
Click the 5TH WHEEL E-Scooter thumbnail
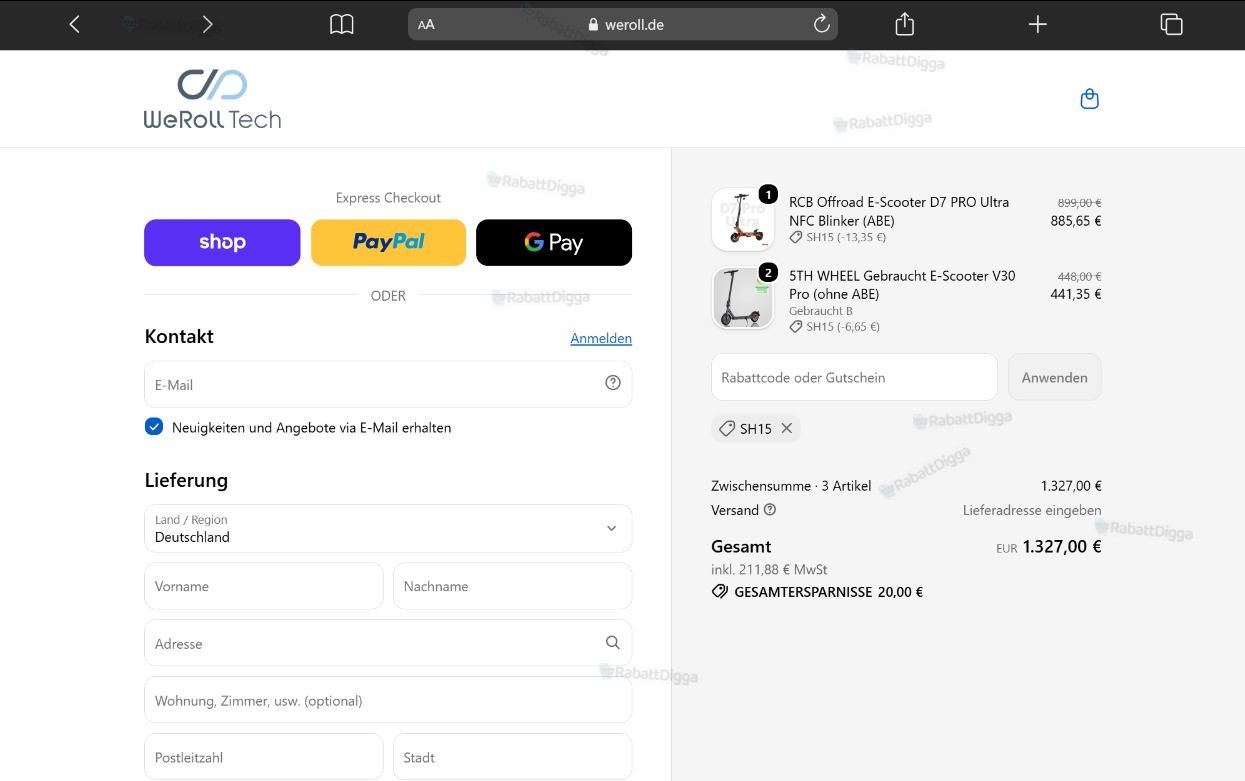point(743,298)
